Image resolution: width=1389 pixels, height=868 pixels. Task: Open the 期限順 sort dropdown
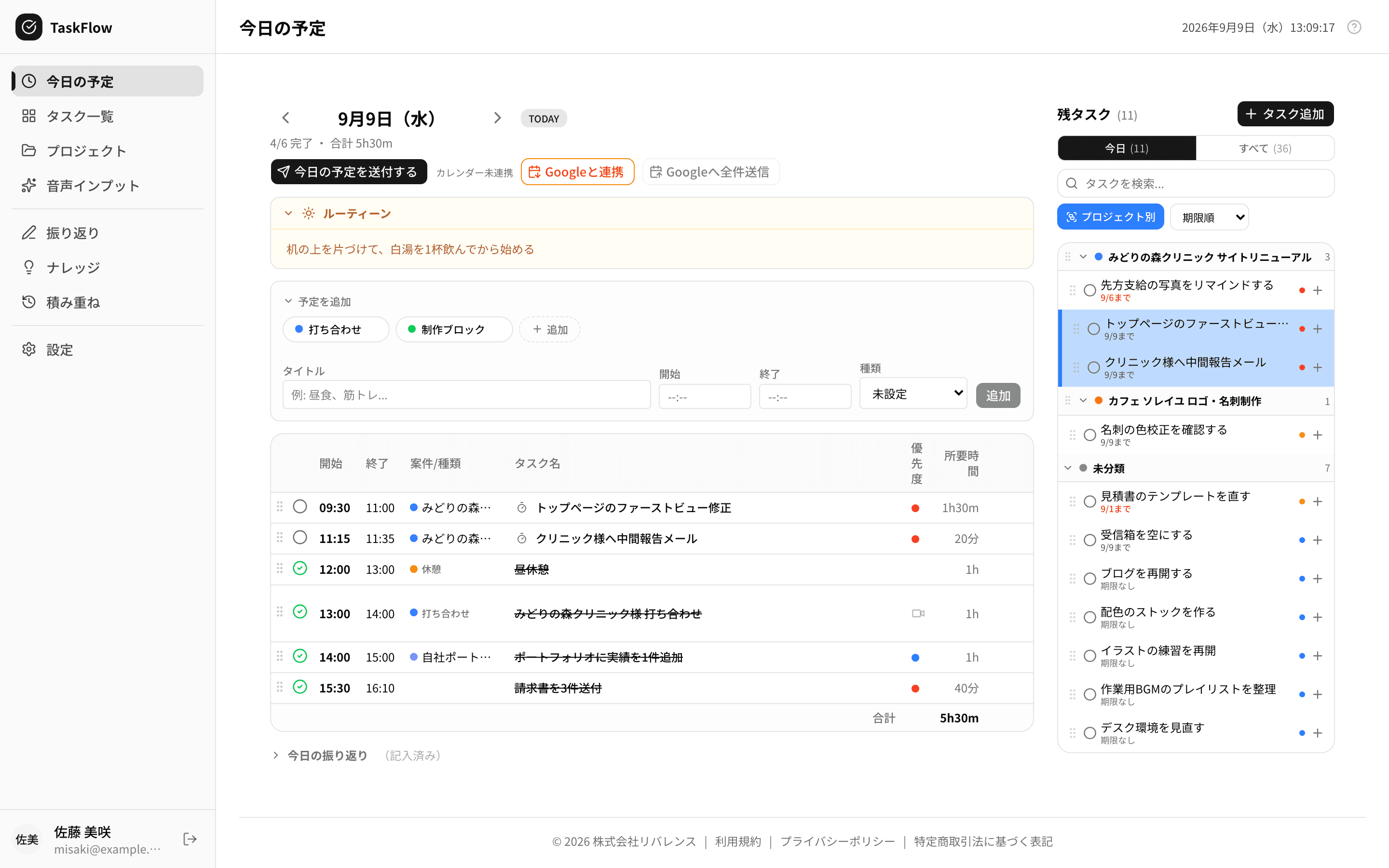click(x=1210, y=217)
